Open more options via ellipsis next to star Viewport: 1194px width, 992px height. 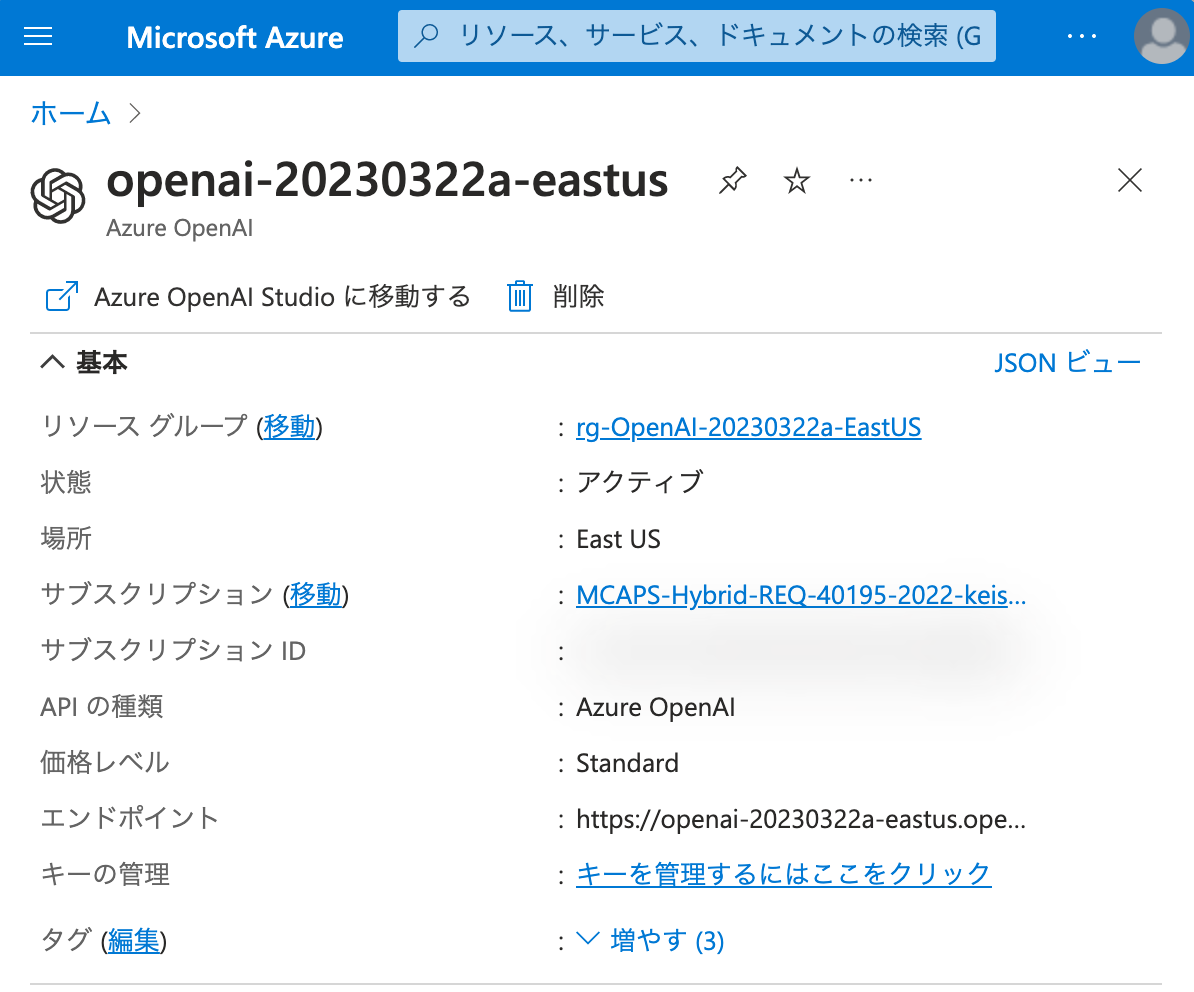861,180
